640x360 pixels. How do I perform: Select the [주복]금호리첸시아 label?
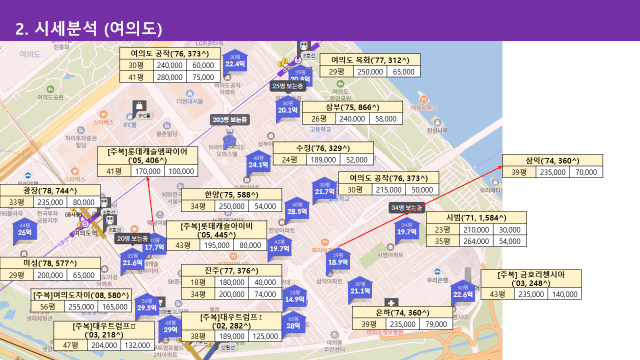pos(531,279)
